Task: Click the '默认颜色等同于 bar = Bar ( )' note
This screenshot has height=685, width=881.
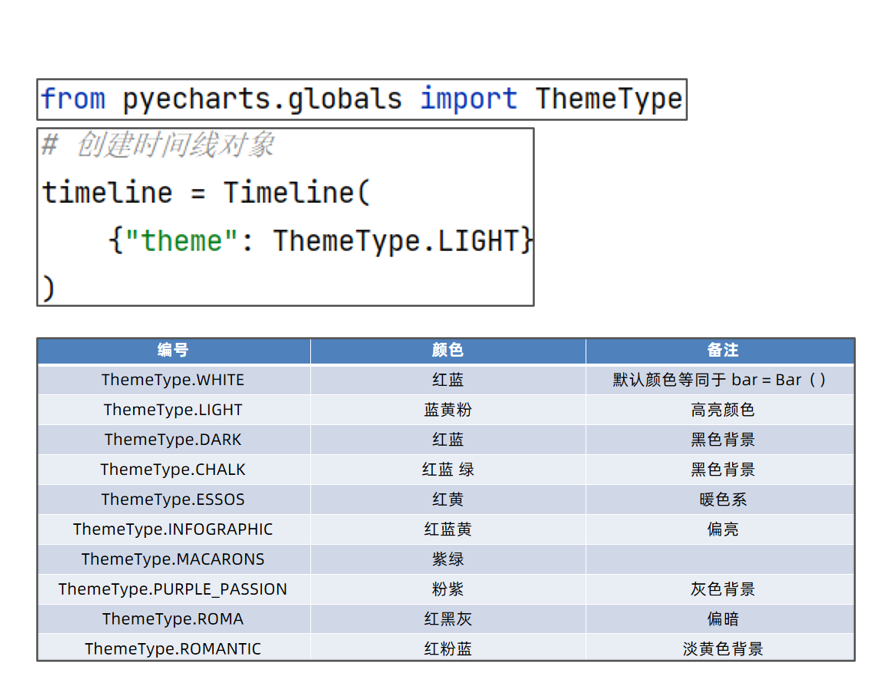Action: [x=720, y=380]
